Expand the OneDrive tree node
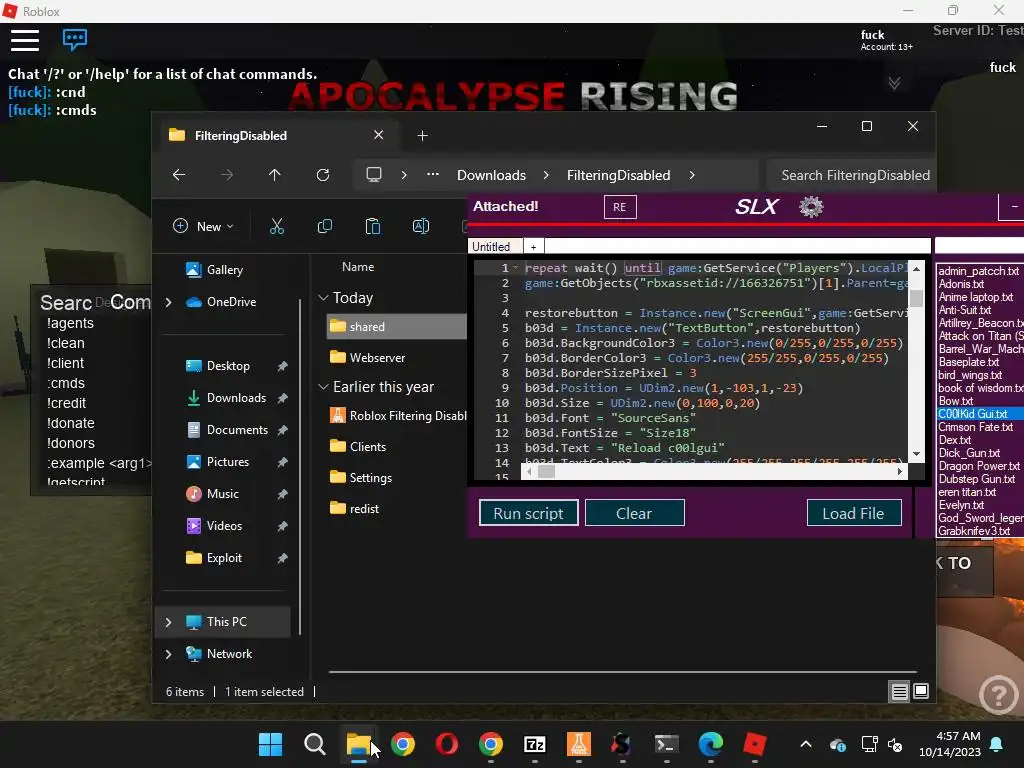The width and height of the screenshot is (1024, 768). (168, 302)
